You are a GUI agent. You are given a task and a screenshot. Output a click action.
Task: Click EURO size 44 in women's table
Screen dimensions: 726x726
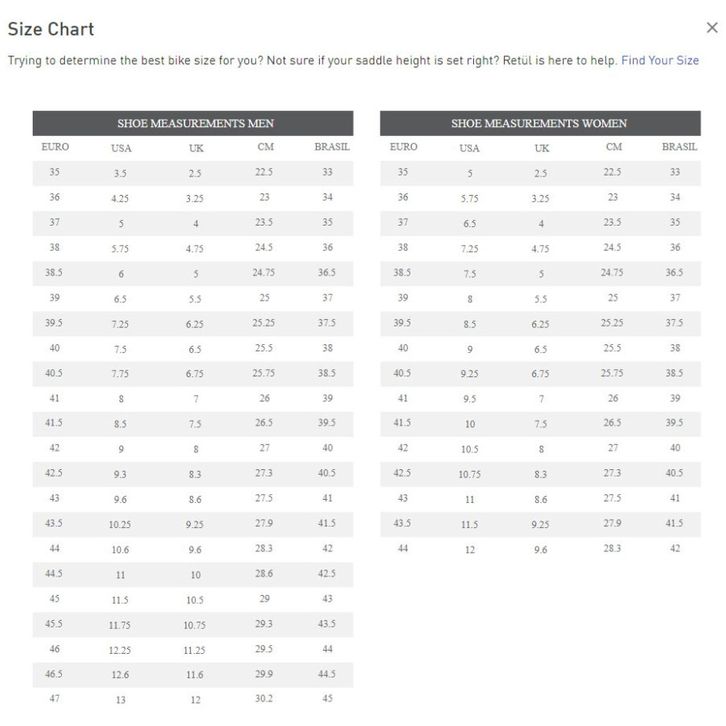click(x=402, y=549)
